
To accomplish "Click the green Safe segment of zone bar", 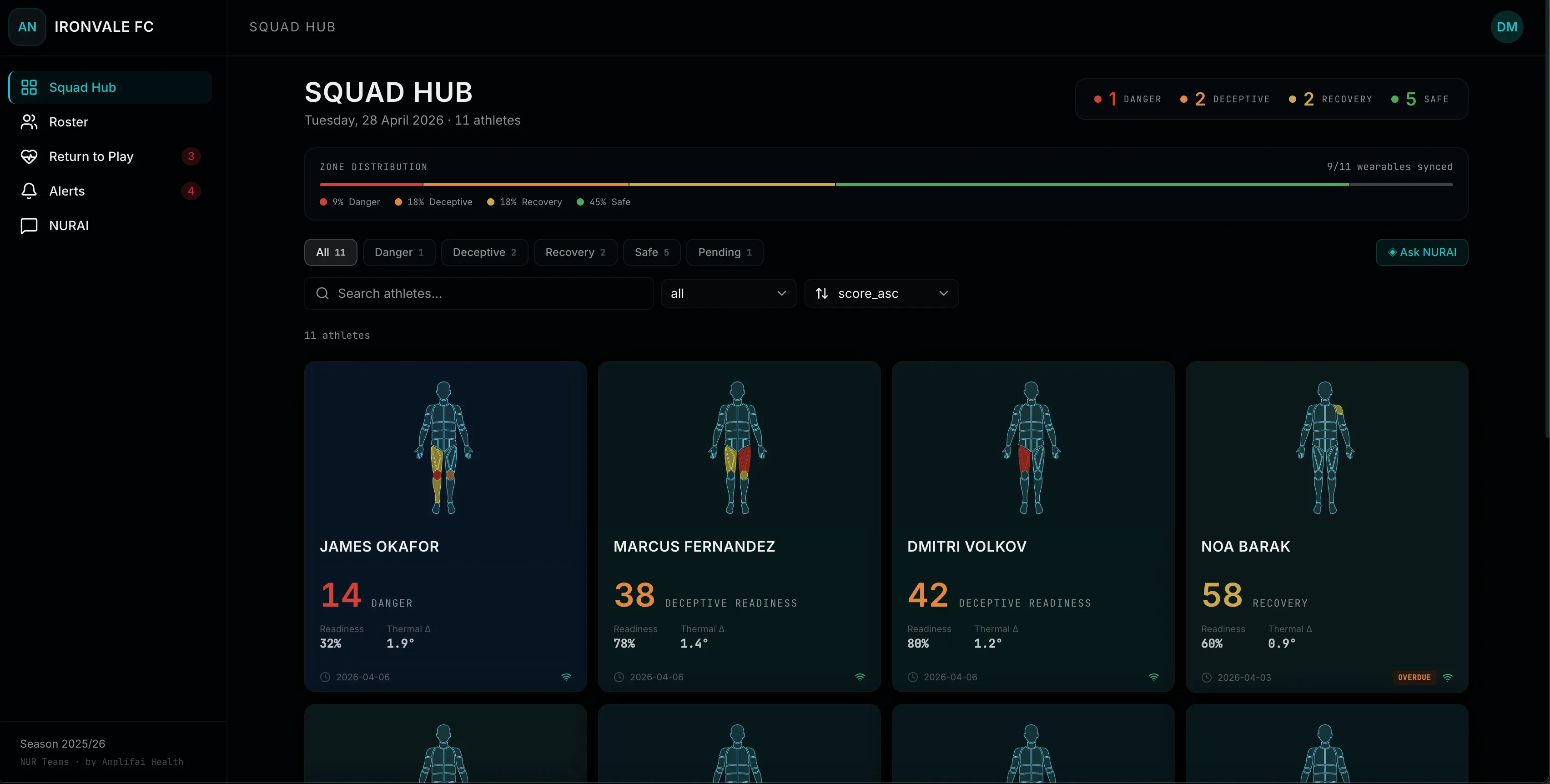I will point(1092,185).
